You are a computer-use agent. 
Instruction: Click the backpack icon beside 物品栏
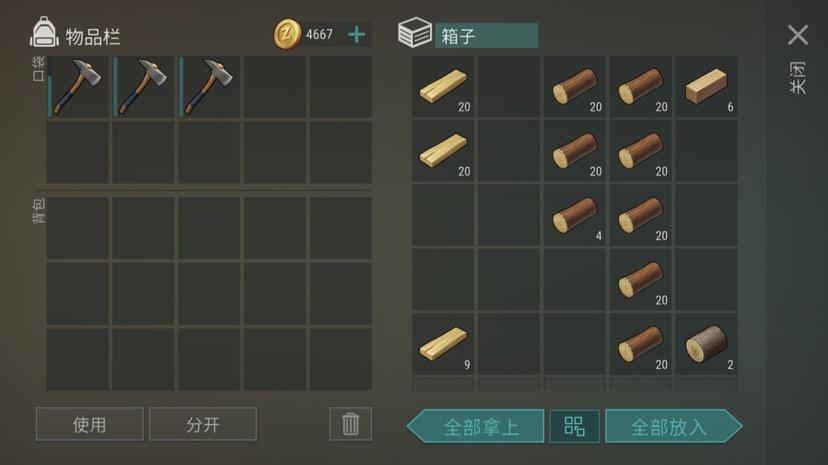(x=44, y=33)
